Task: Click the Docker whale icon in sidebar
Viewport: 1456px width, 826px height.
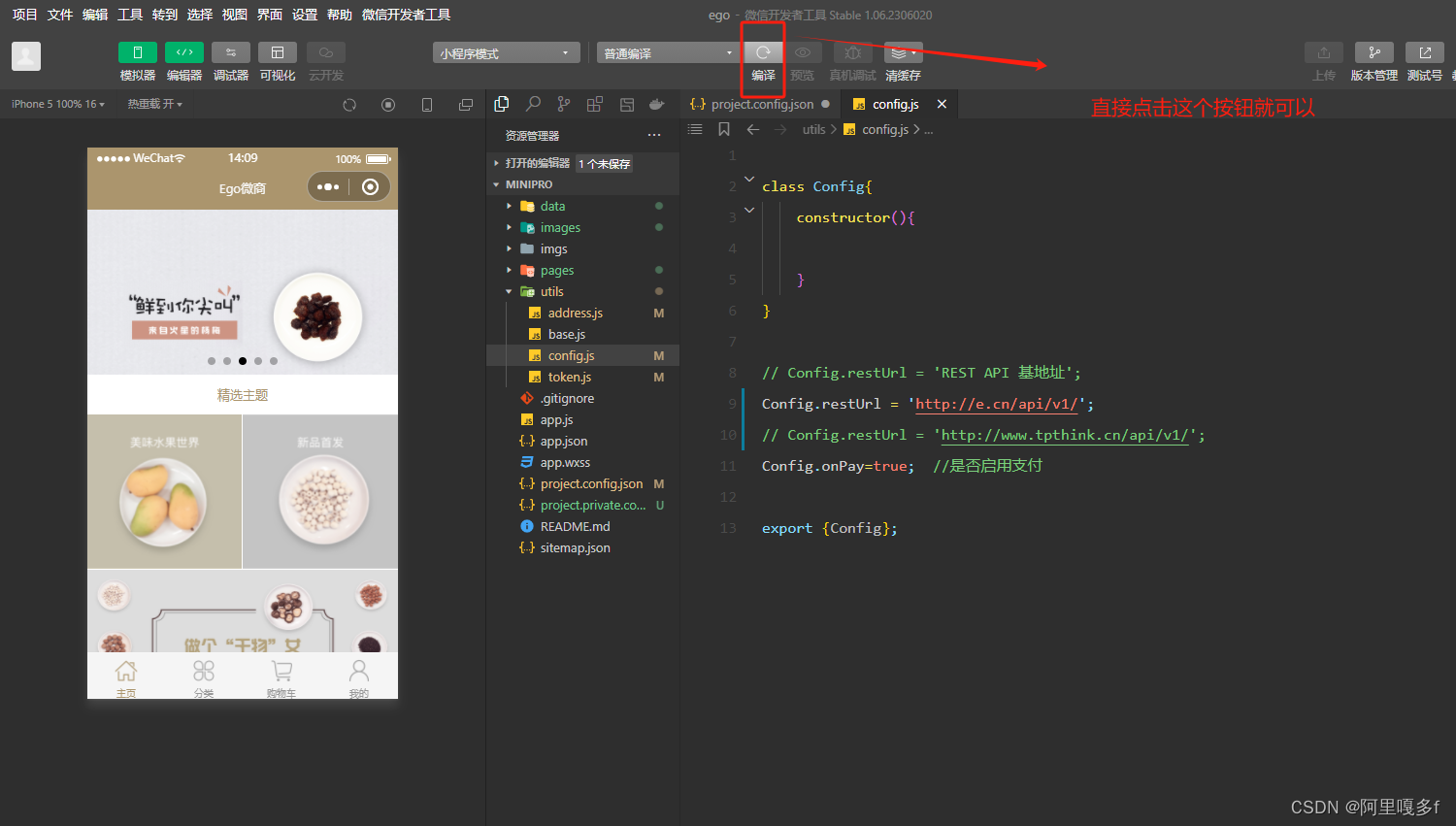Action: 657,104
